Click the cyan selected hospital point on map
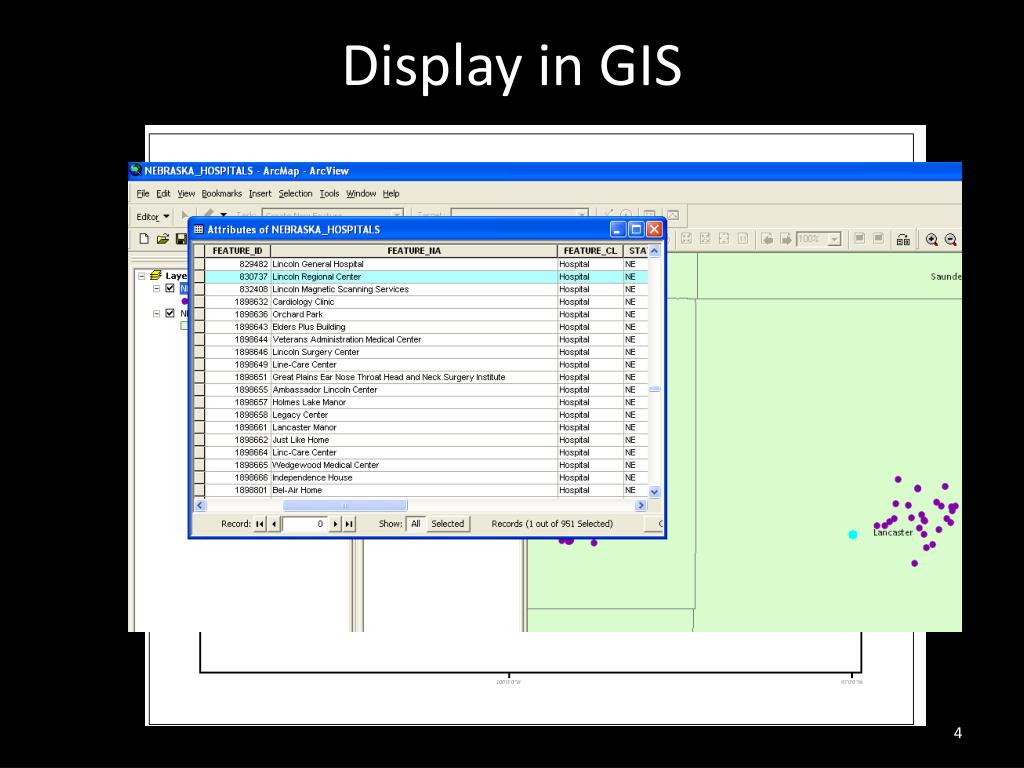 pyautogui.click(x=853, y=534)
